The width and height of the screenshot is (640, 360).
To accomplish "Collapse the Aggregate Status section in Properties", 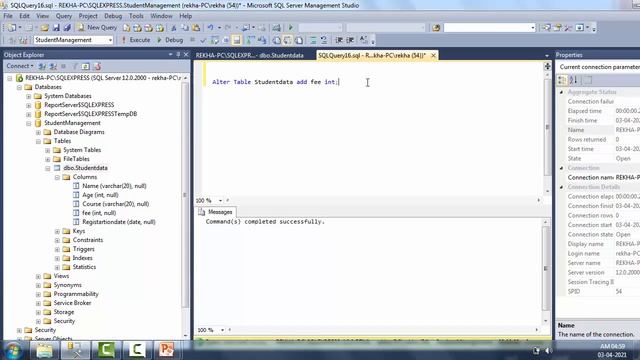I will pyautogui.click(x=562, y=92).
